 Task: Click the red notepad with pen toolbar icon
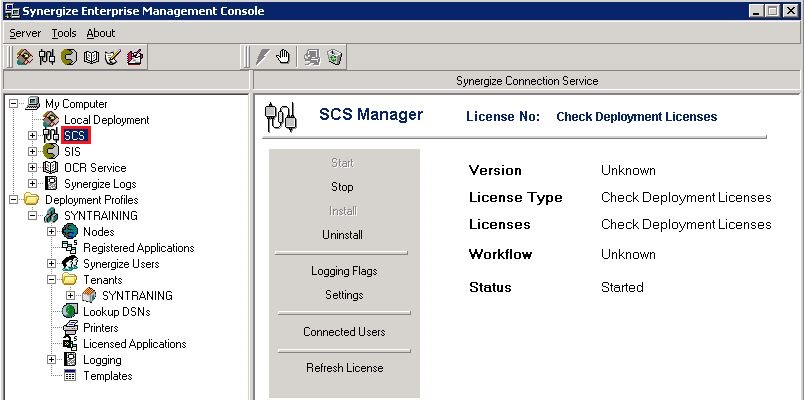point(135,57)
